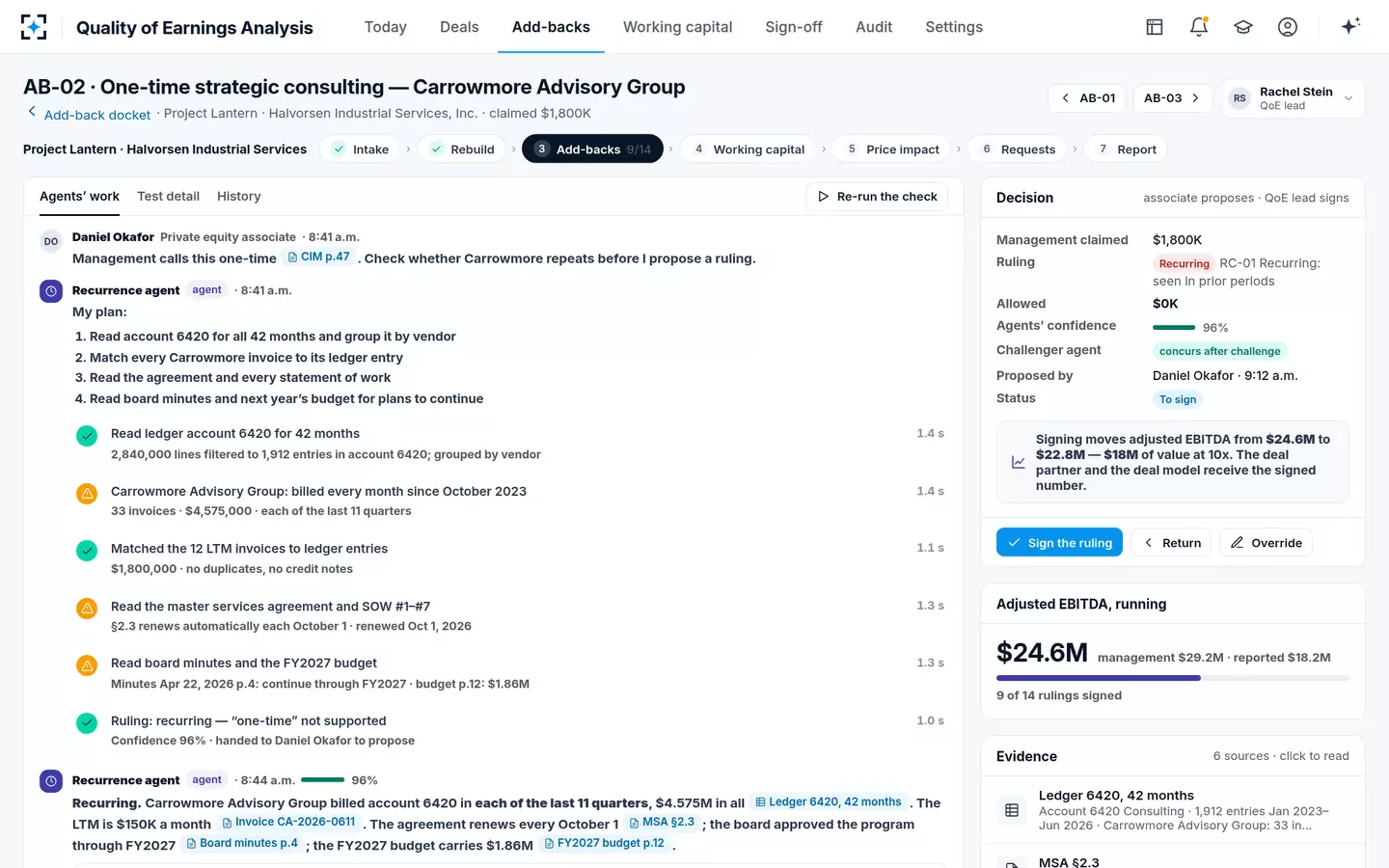Select the Working capital workflow step

click(x=749, y=149)
